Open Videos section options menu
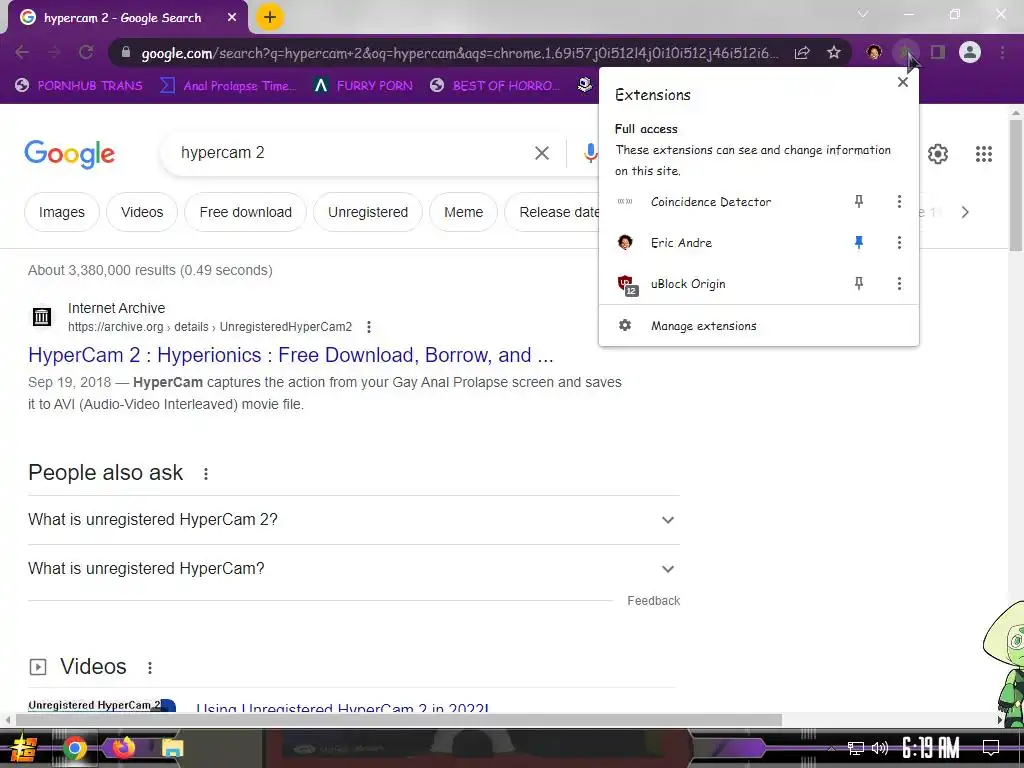Screen dimensions: 1024x768 pyautogui.click(x=150, y=667)
